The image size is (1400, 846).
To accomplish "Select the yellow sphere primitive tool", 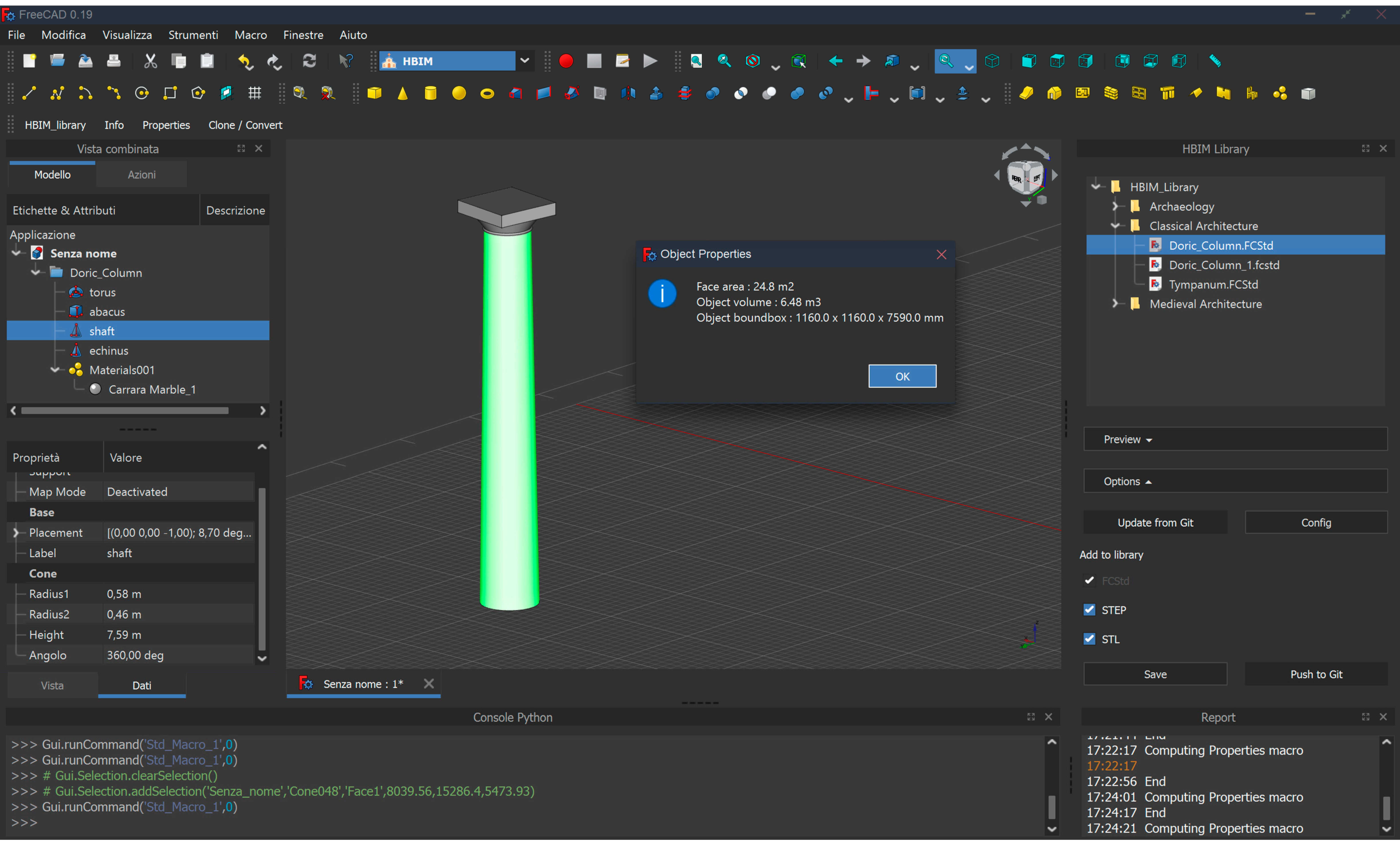I will [459, 93].
